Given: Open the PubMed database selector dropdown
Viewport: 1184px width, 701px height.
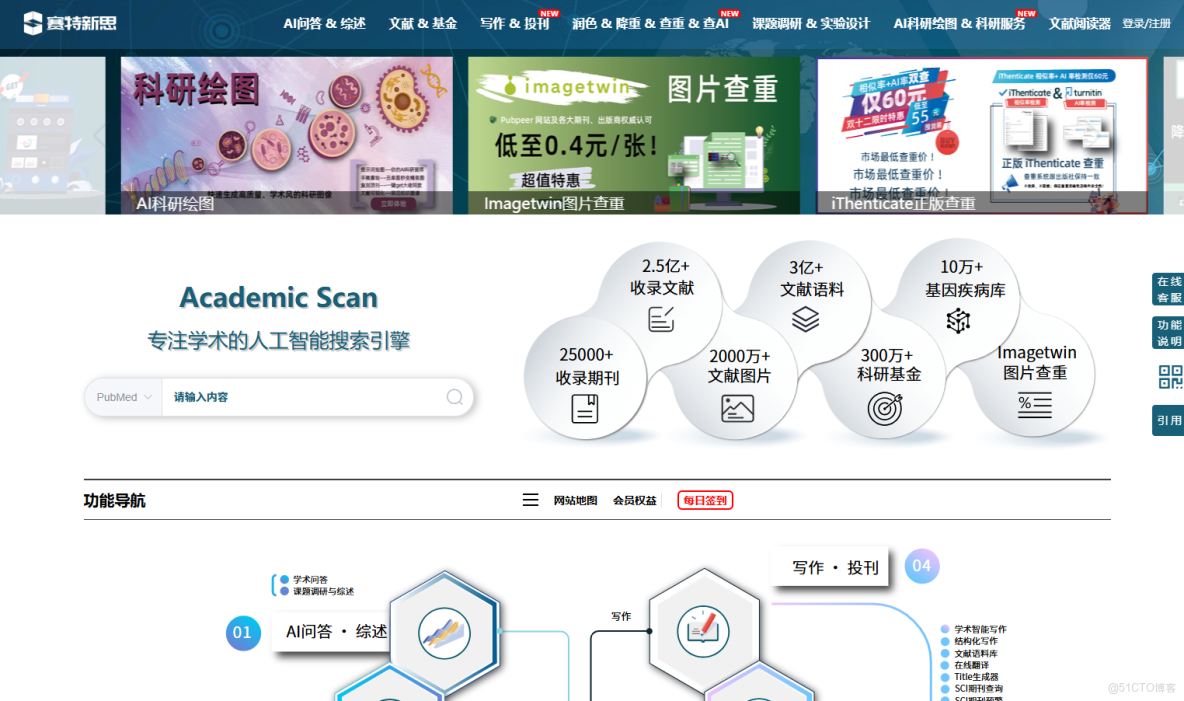Looking at the screenshot, I should click(x=121, y=397).
